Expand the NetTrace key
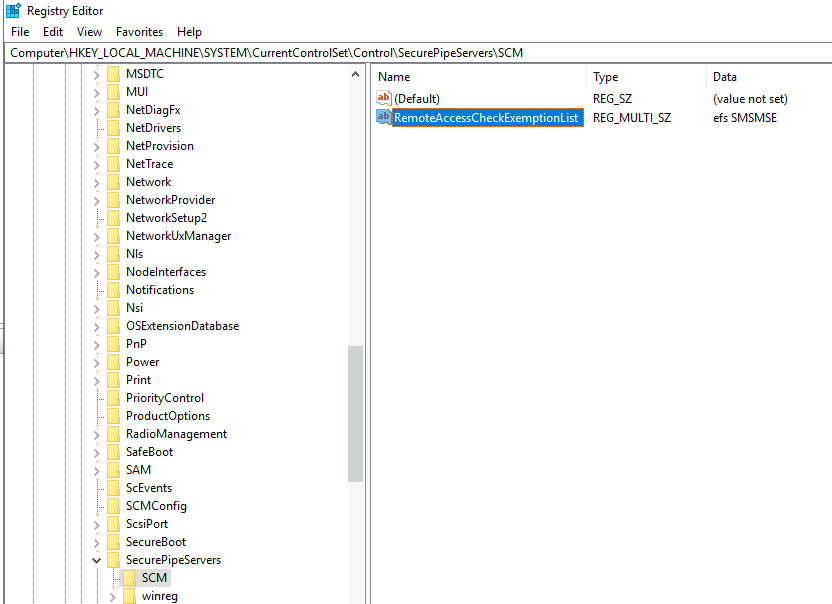 pyautogui.click(x=97, y=165)
